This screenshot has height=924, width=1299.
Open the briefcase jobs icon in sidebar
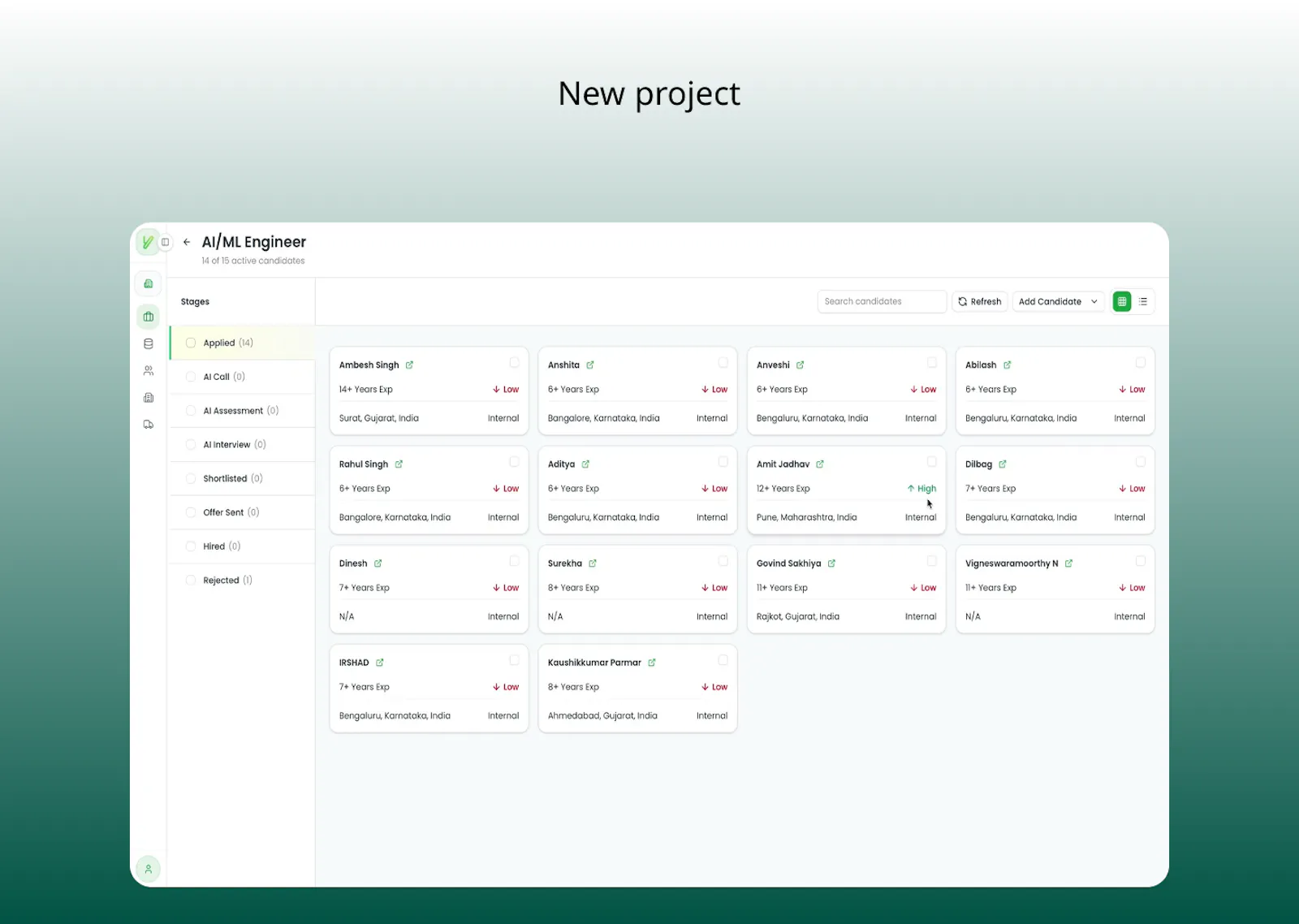click(x=149, y=317)
